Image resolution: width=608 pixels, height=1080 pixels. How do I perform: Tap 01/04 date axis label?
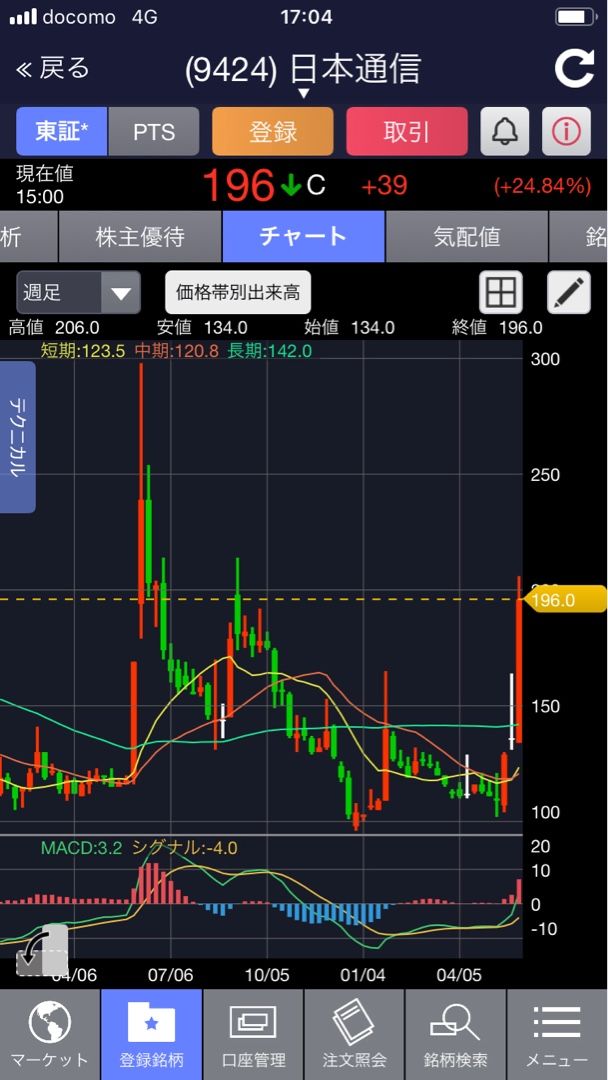click(x=362, y=975)
